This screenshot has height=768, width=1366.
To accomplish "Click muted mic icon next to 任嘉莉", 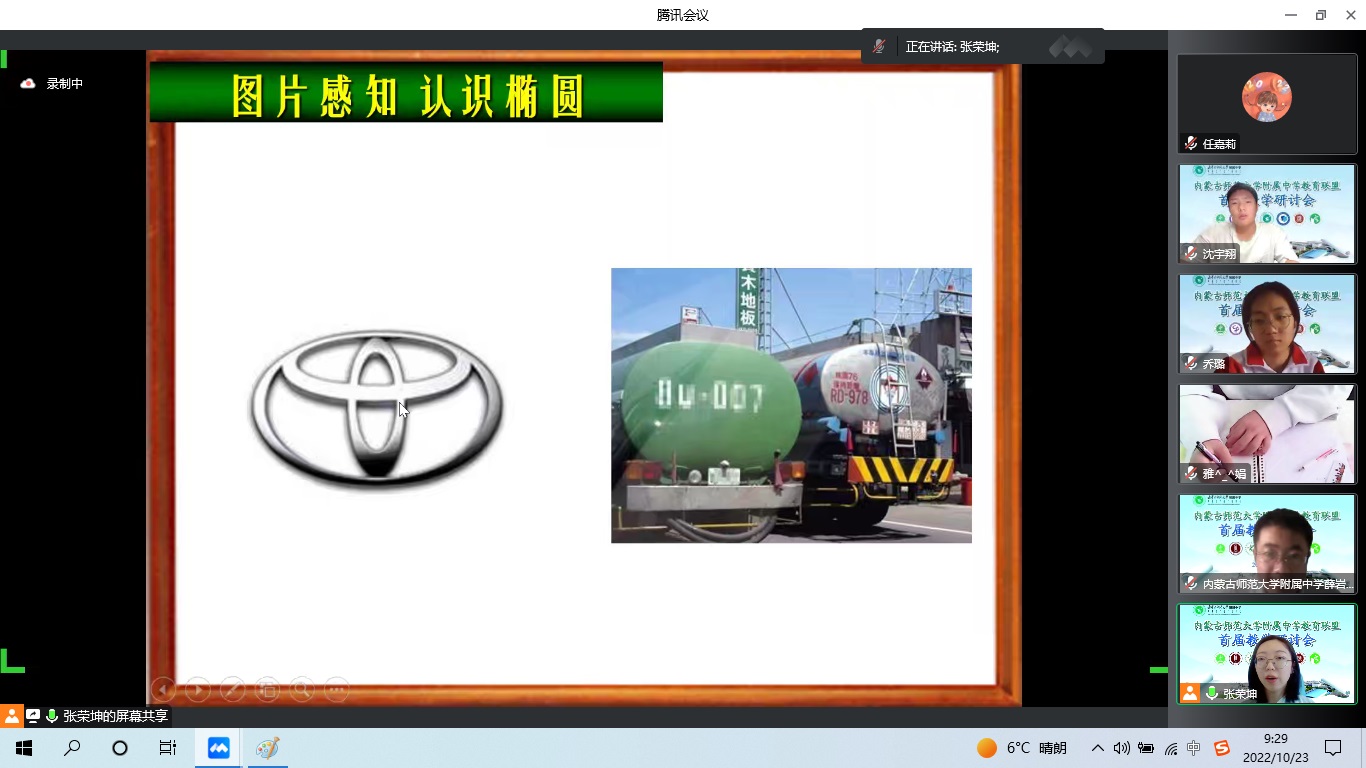I will [x=1190, y=144].
